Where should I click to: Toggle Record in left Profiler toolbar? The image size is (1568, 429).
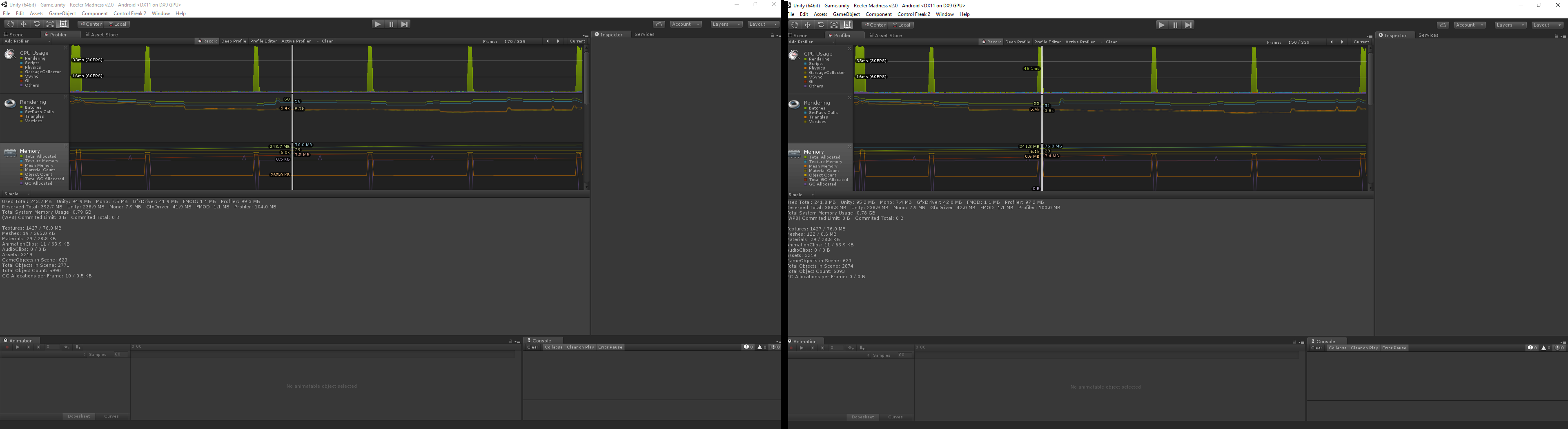click(x=207, y=41)
